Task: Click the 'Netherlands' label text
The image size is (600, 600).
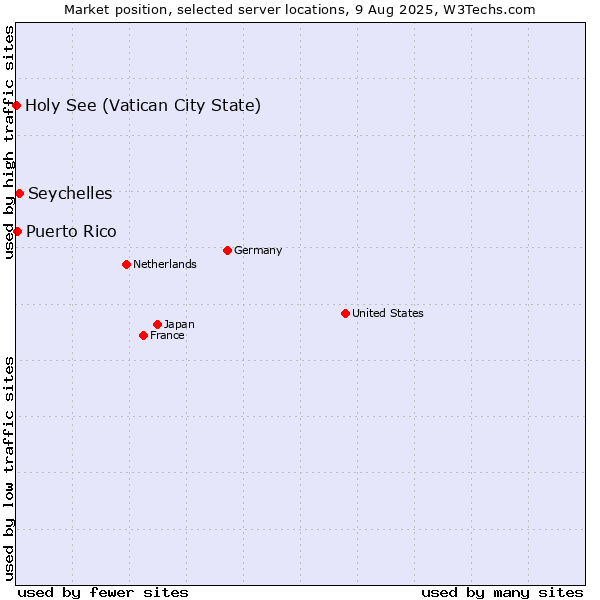Action: click(165, 264)
